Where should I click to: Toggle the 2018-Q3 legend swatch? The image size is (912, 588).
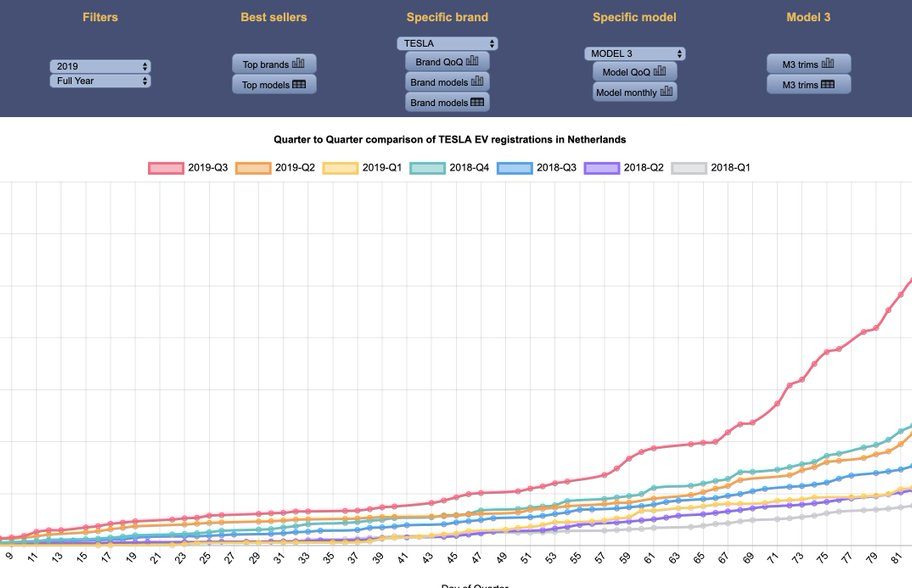pos(515,168)
